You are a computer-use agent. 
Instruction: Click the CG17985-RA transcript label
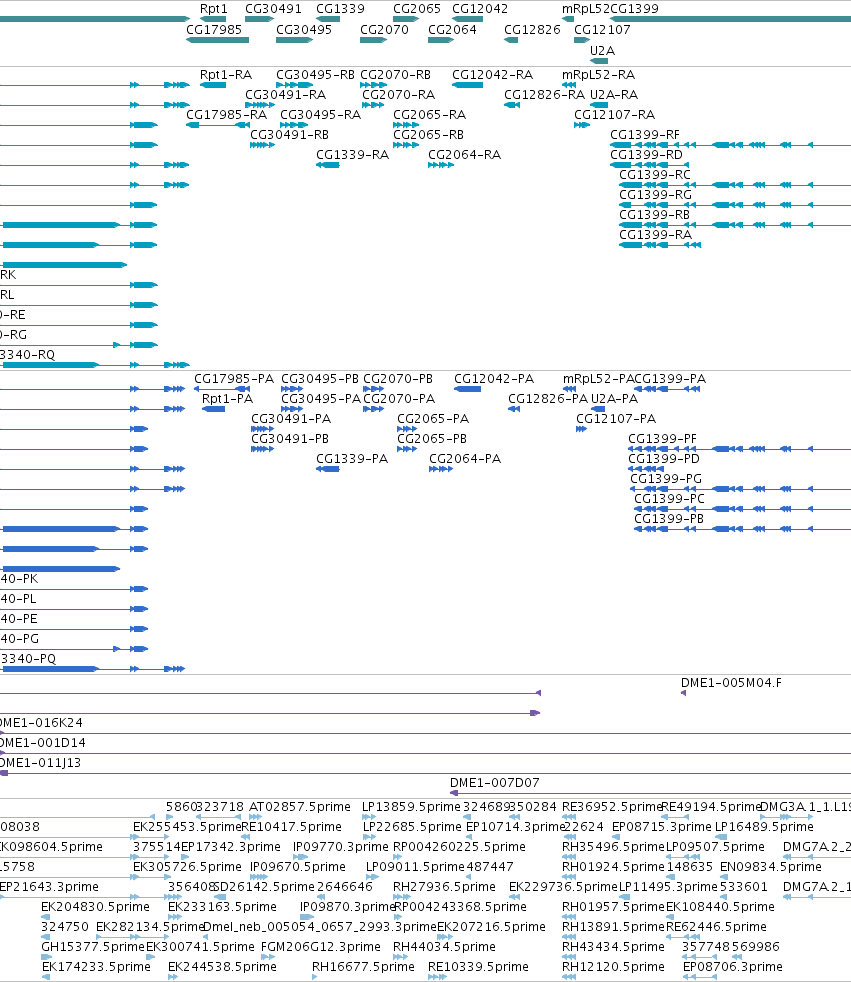(x=227, y=115)
